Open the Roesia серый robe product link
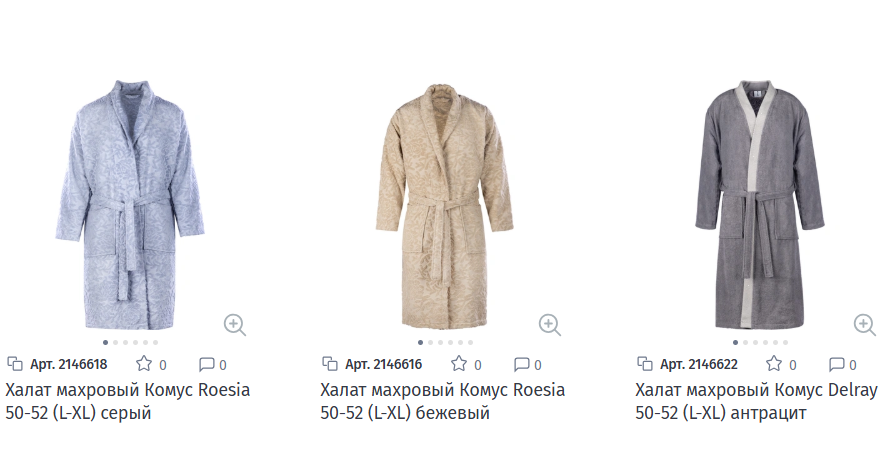 [128, 401]
